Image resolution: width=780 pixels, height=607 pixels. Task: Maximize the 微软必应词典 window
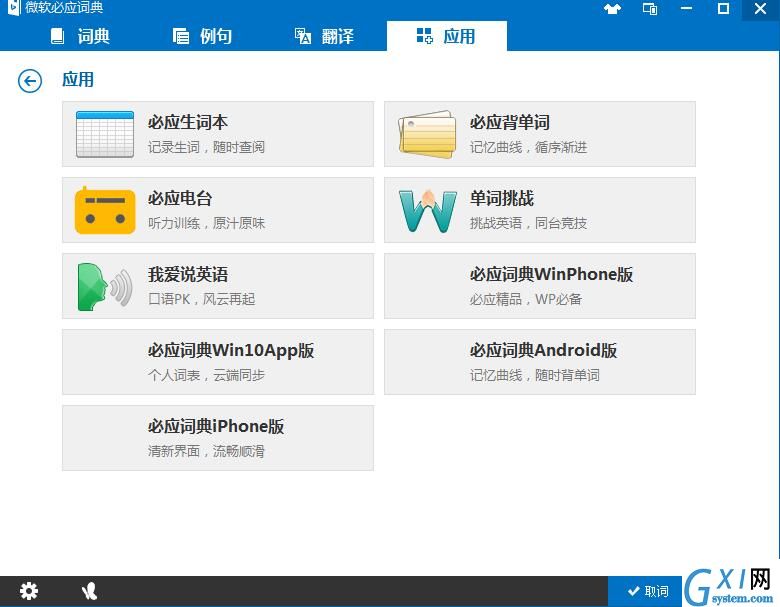(x=723, y=9)
